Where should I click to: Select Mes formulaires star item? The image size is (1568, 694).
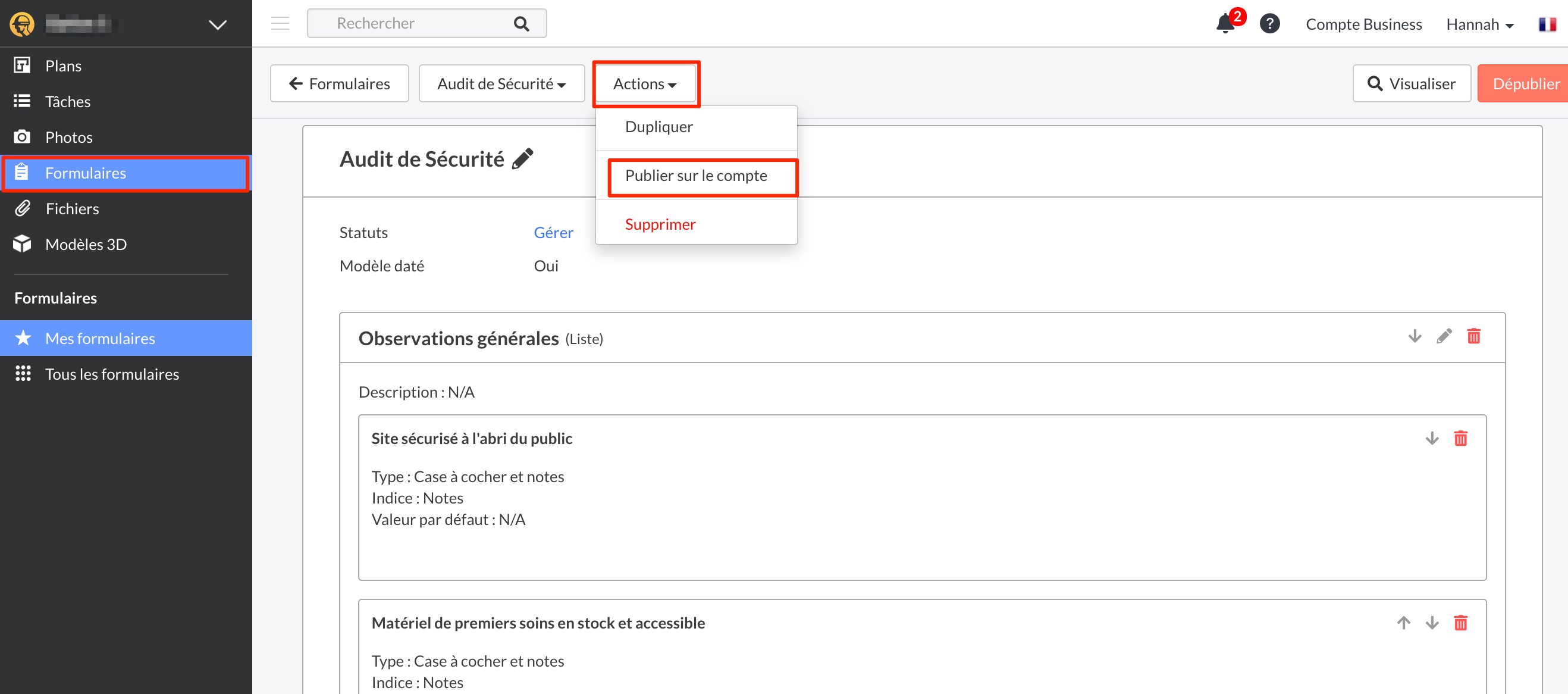tap(126, 338)
